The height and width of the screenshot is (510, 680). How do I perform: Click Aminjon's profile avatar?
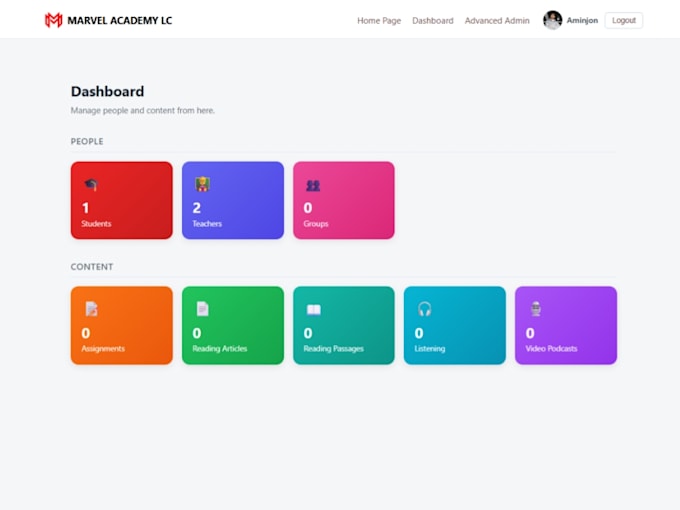(x=552, y=20)
